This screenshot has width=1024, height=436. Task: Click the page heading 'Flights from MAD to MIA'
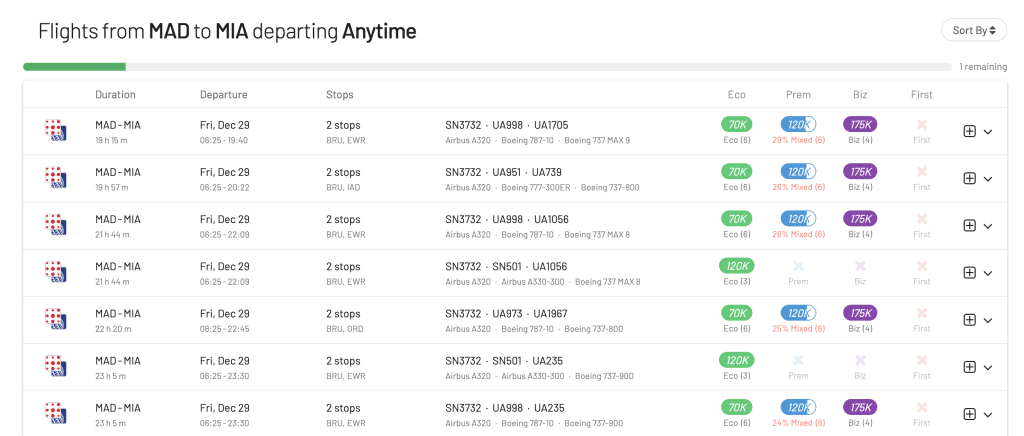tap(143, 31)
